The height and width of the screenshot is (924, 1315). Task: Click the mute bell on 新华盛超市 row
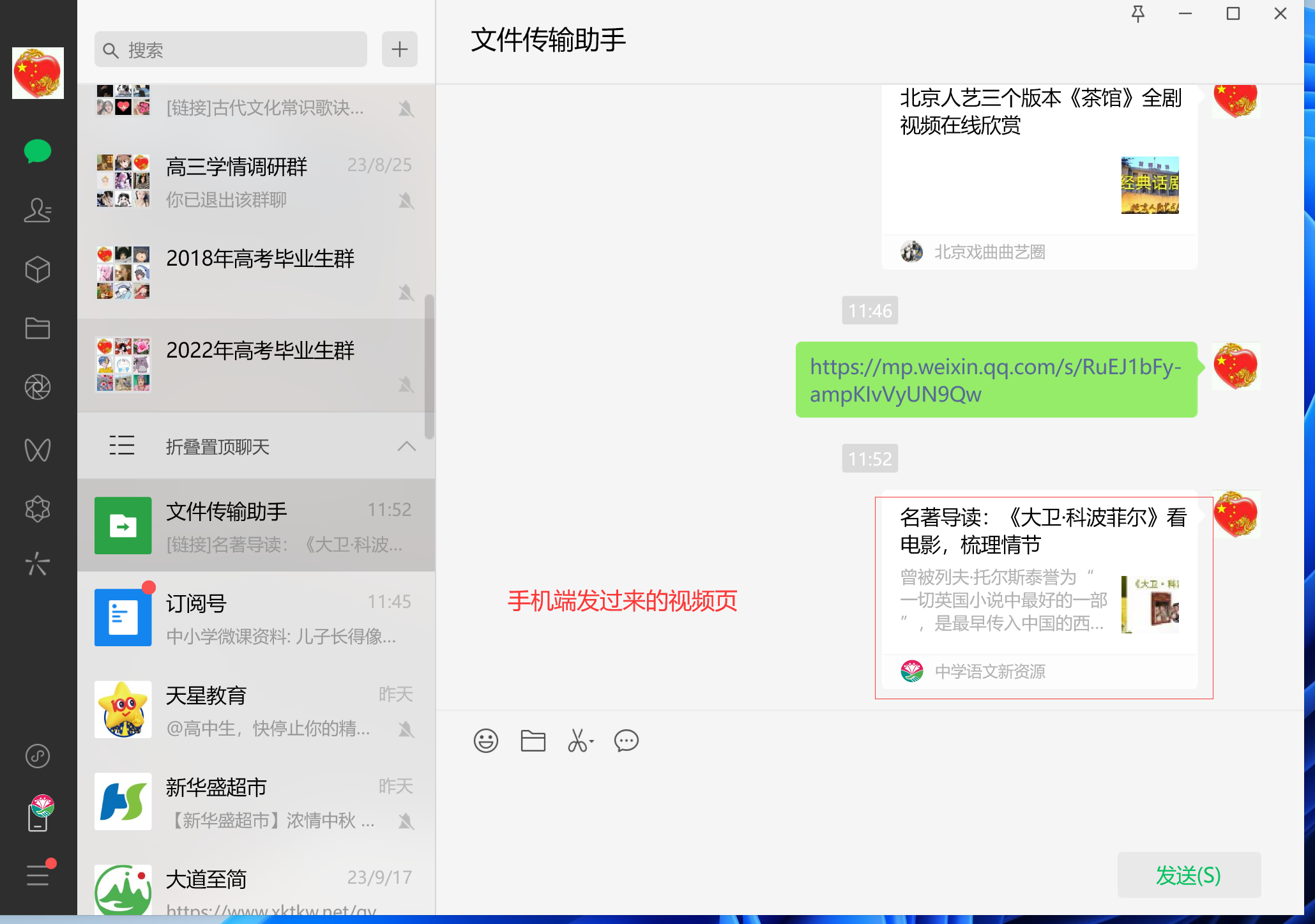(x=406, y=821)
